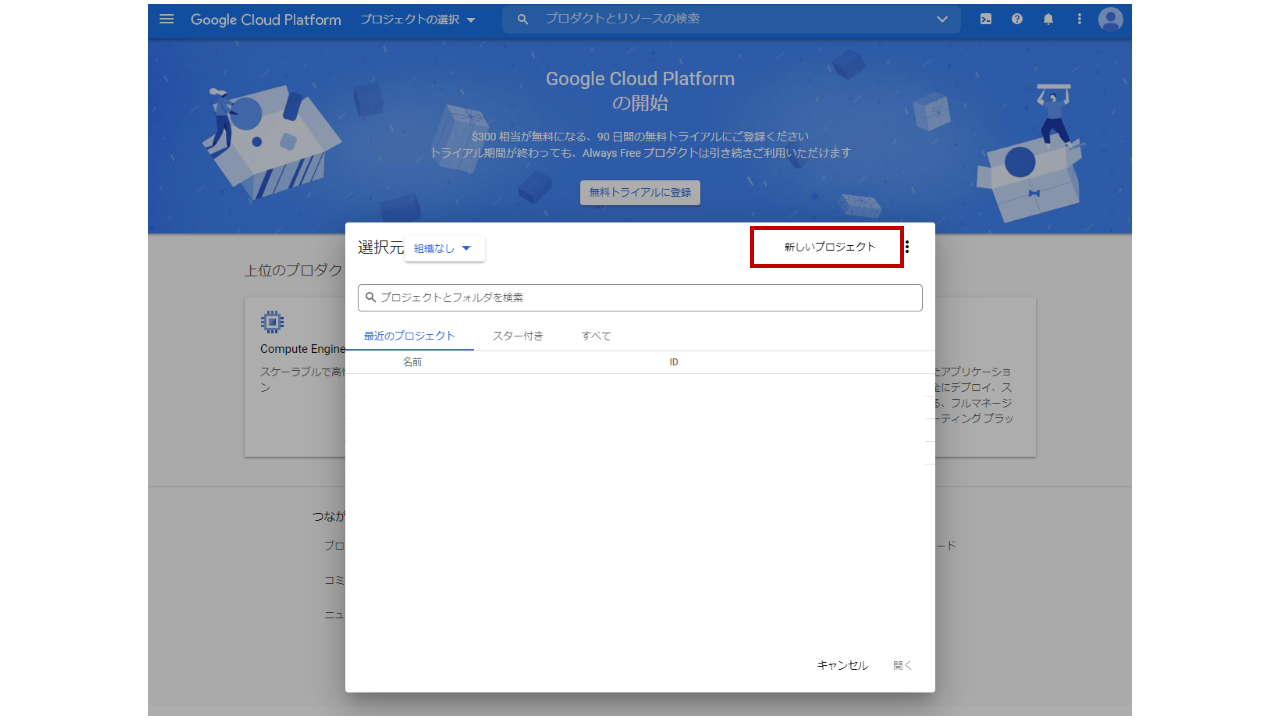Switch to the すべて tab
The width and height of the screenshot is (1280, 720).
tap(595, 336)
